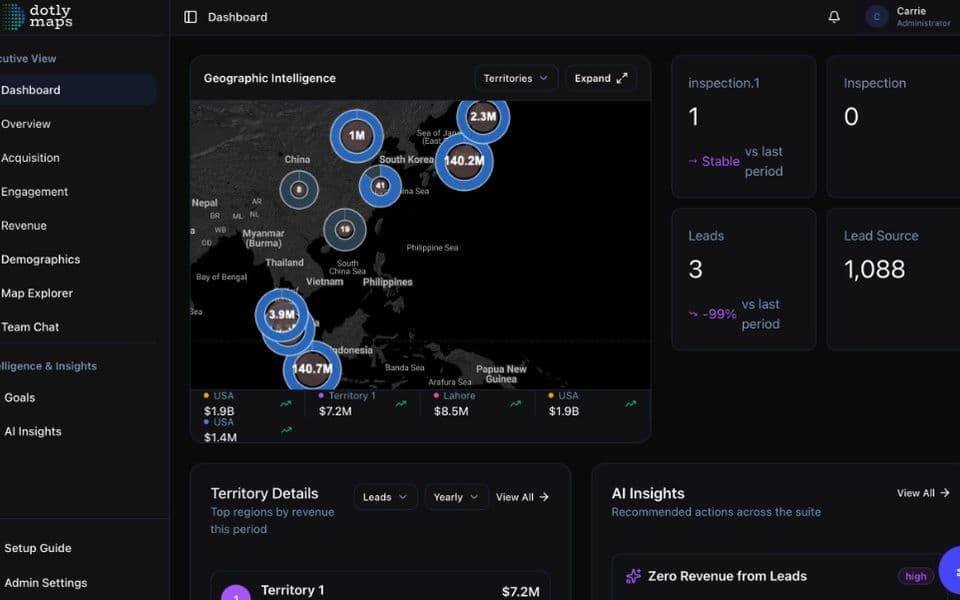Toggle the sidebar panel icon
Image resolution: width=960 pixels, height=600 pixels.
pyautogui.click(x=190, y=17)
